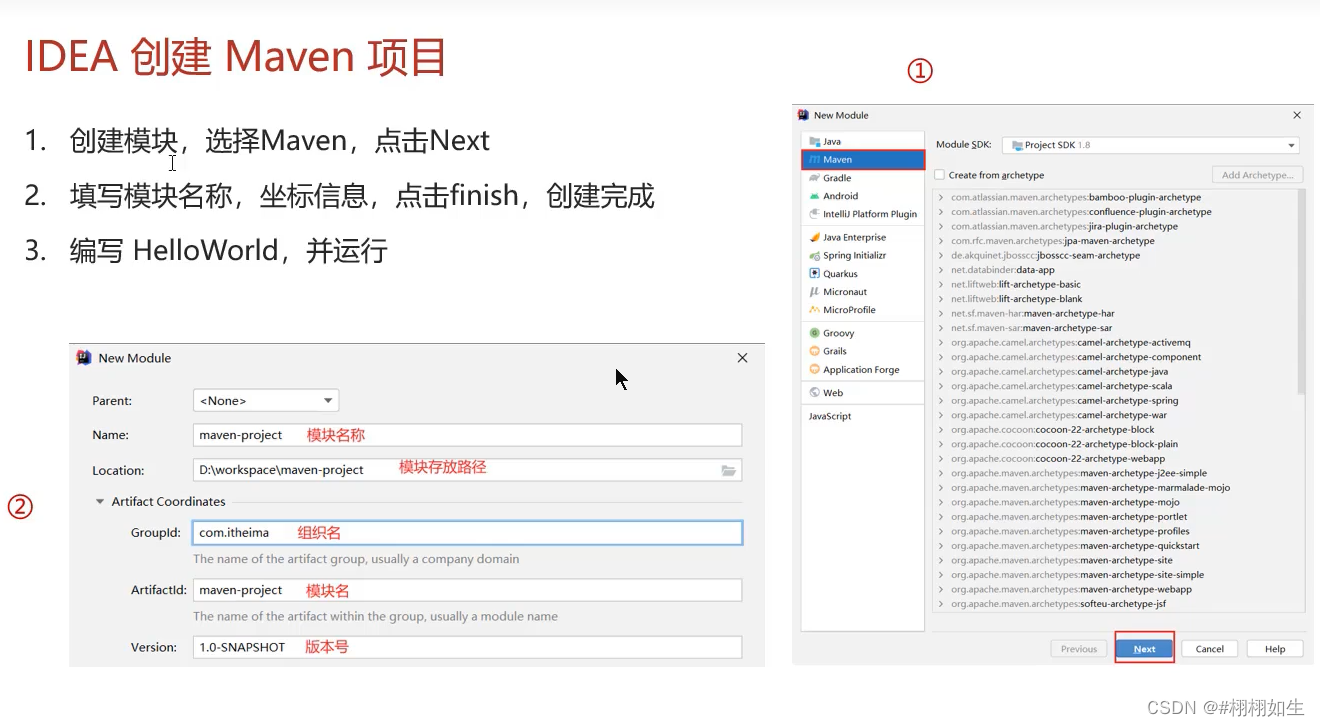Click the Spring Initializr icon

point(815,255)
